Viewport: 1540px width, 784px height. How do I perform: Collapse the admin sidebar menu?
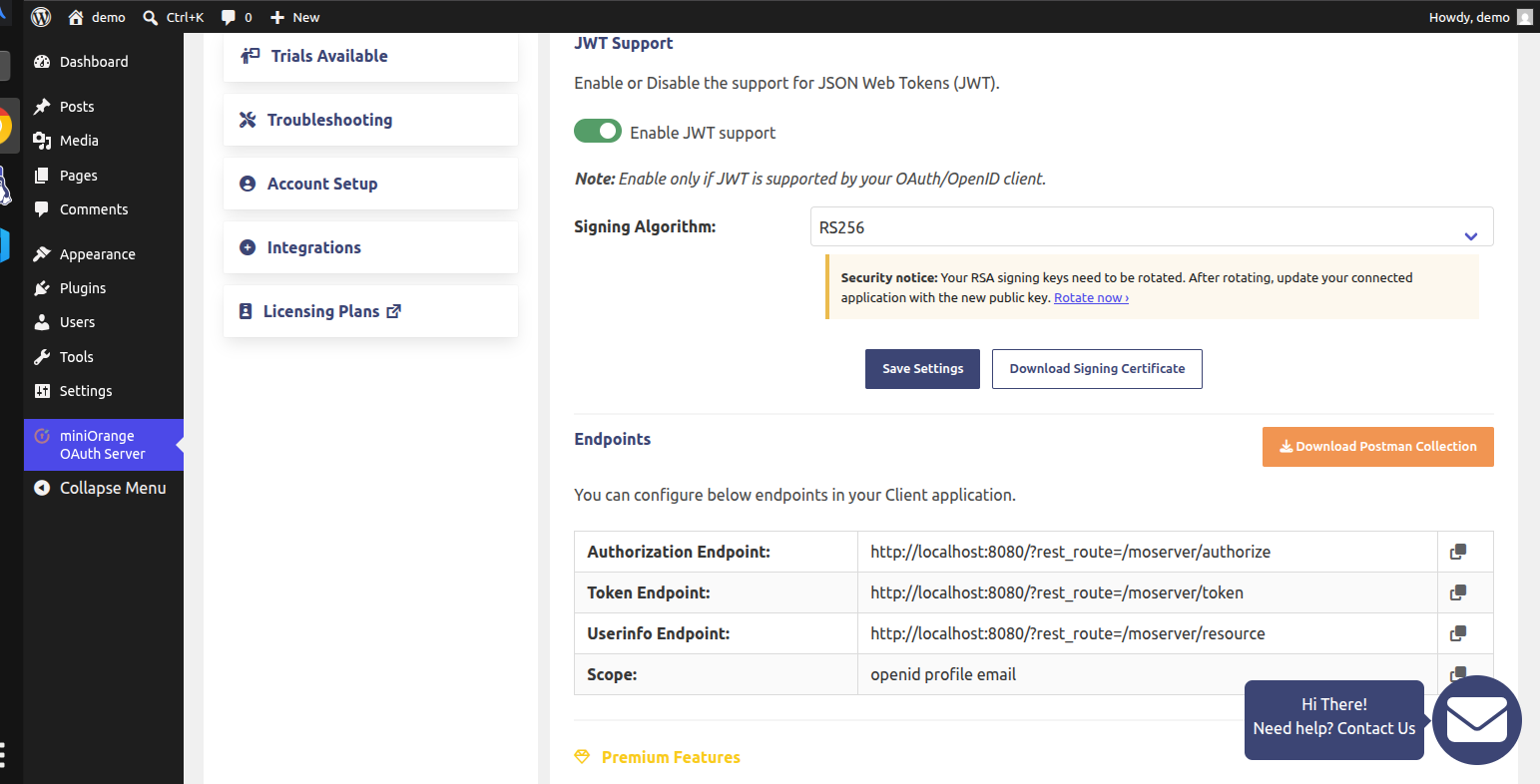(x=104, y=488)
